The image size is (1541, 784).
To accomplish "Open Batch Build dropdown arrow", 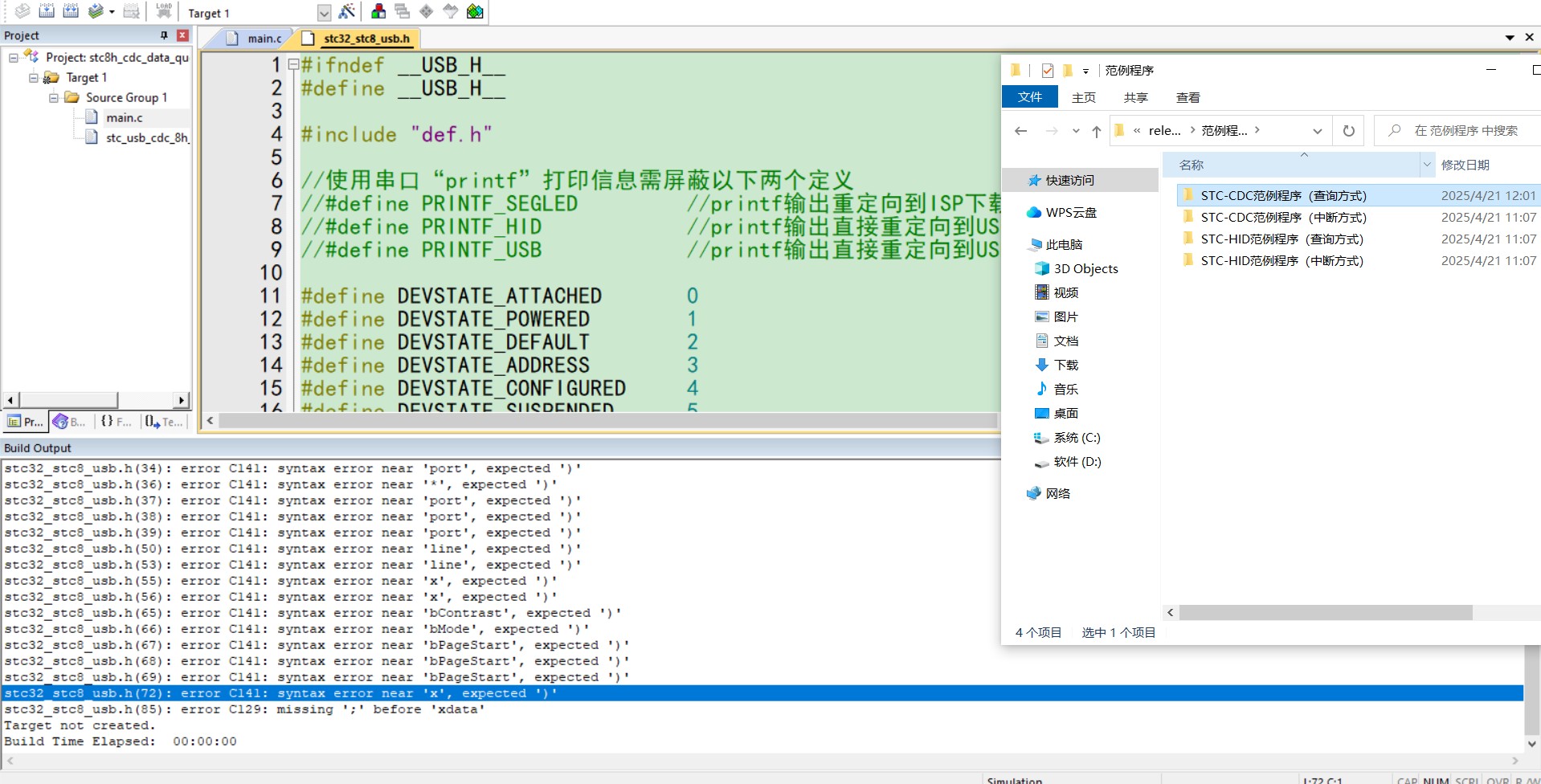I will click(112, 12).
